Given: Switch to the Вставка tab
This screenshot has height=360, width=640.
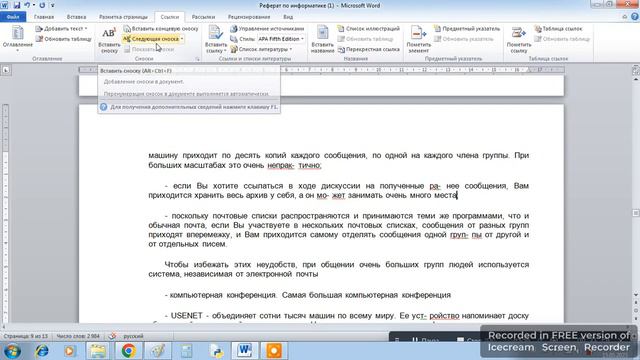Looking at the screenshot, I should pyautogui.click(x=76, y=17).
